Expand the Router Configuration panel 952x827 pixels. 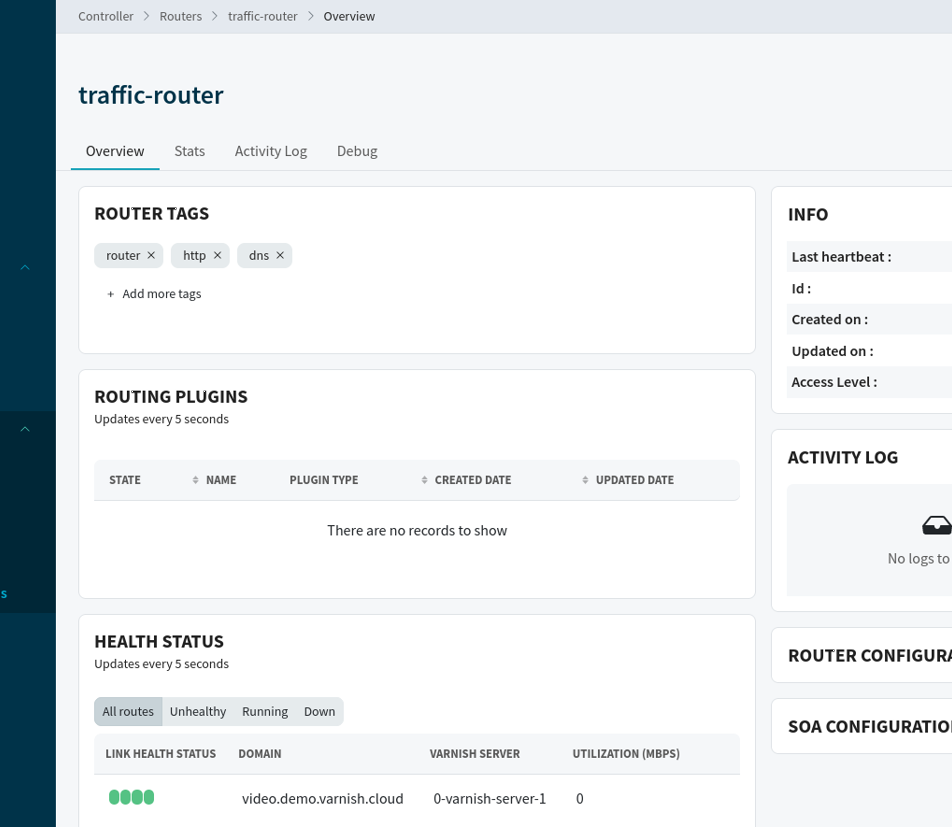[868, 656]
